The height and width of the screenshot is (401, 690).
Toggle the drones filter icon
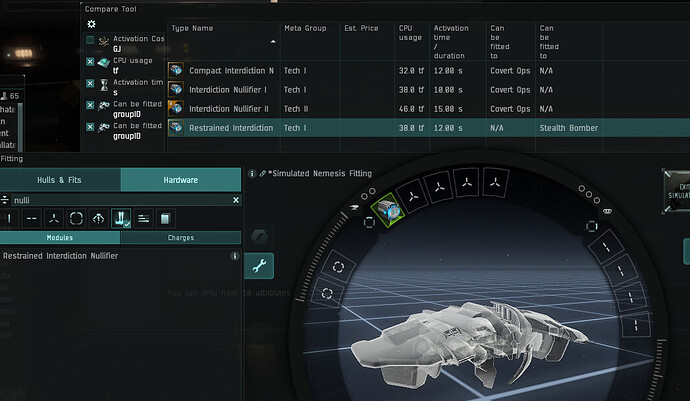point(99,218)
